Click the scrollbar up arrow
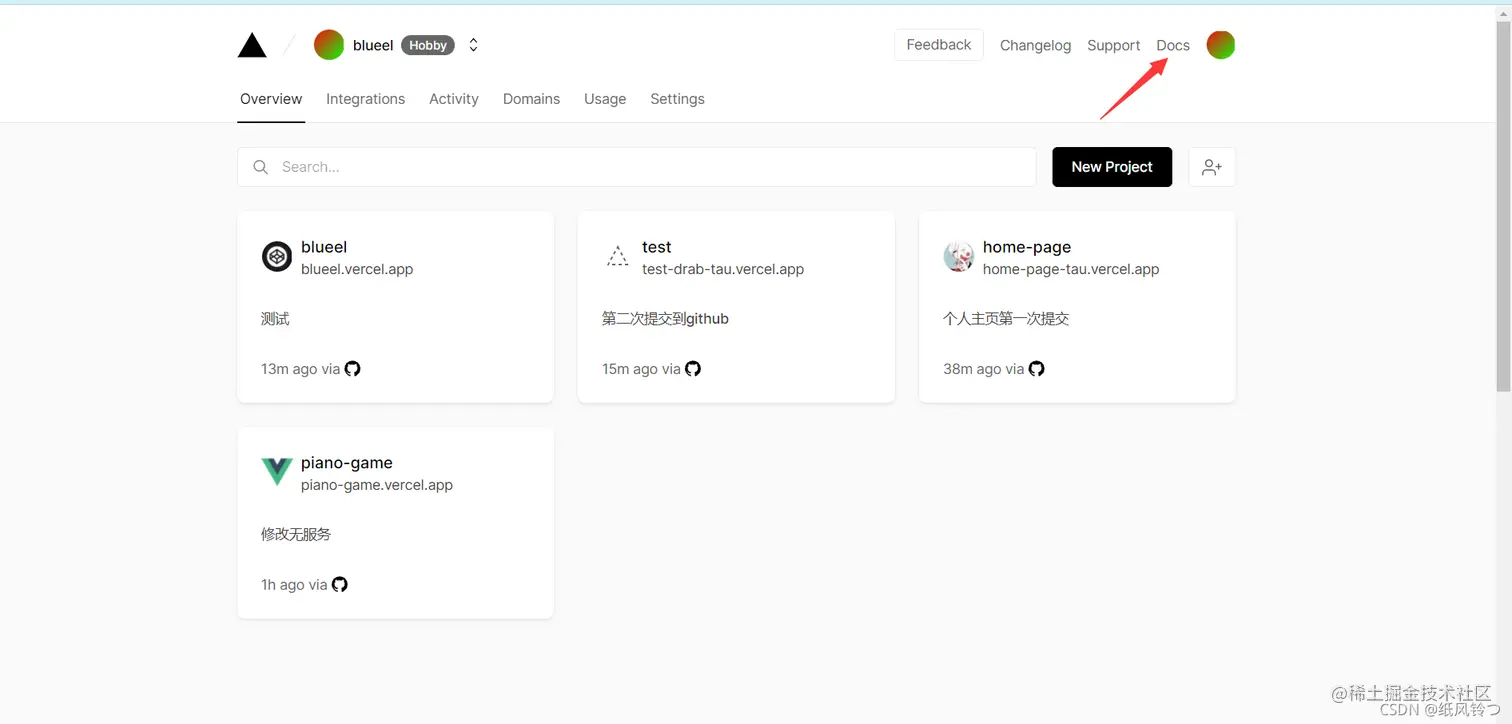 coord(1503,12)
